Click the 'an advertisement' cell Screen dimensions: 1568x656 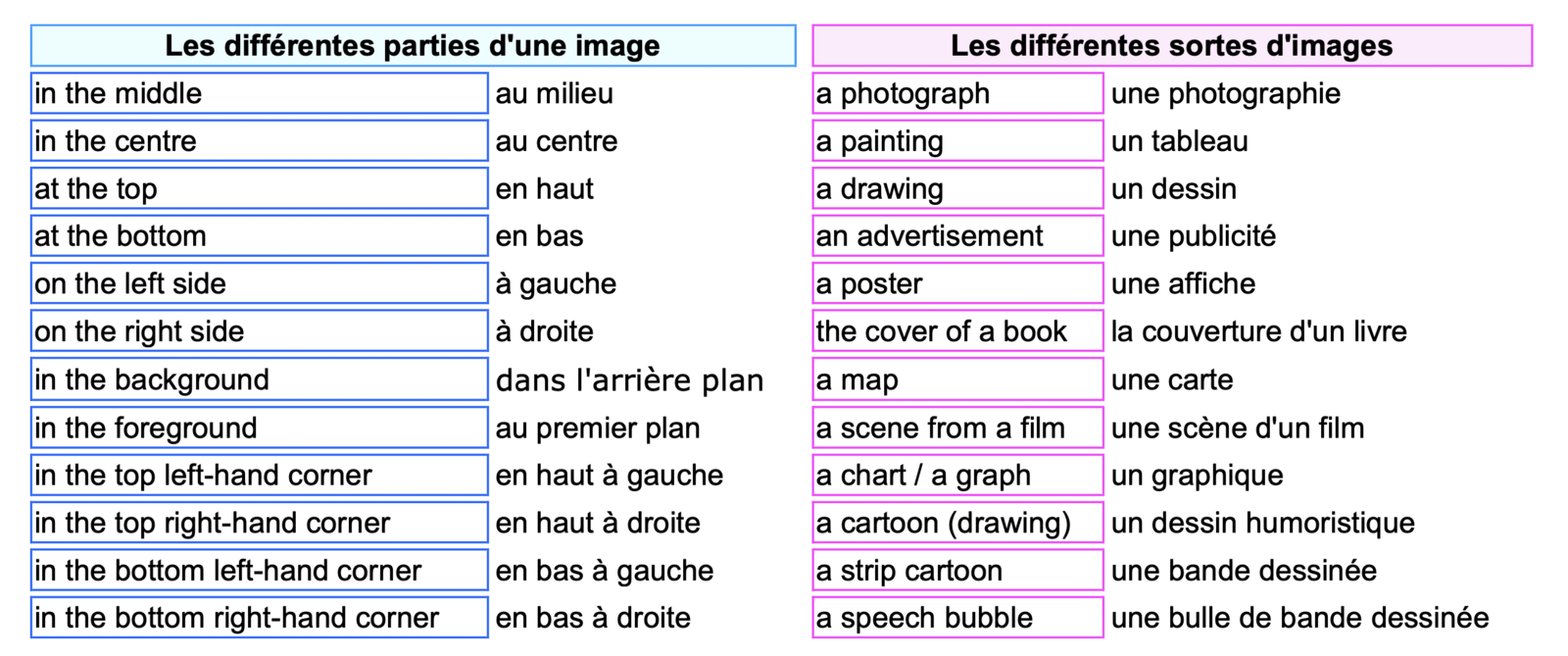pyautogui.click(x=958, y=235)
